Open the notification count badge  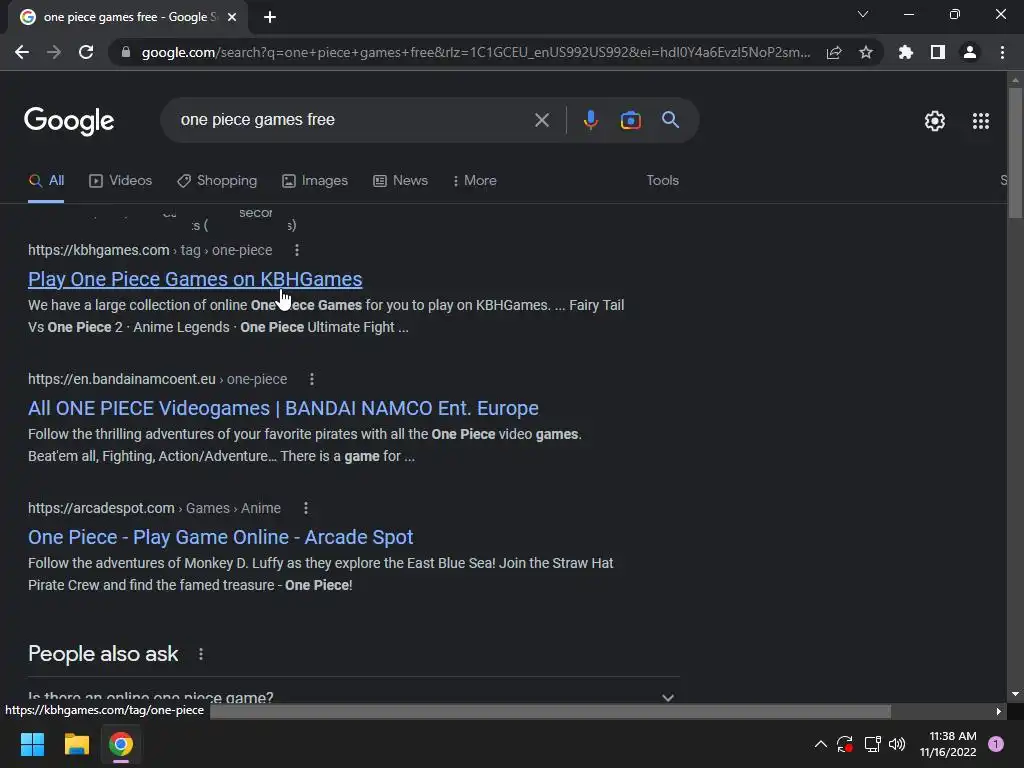[996, 744]
